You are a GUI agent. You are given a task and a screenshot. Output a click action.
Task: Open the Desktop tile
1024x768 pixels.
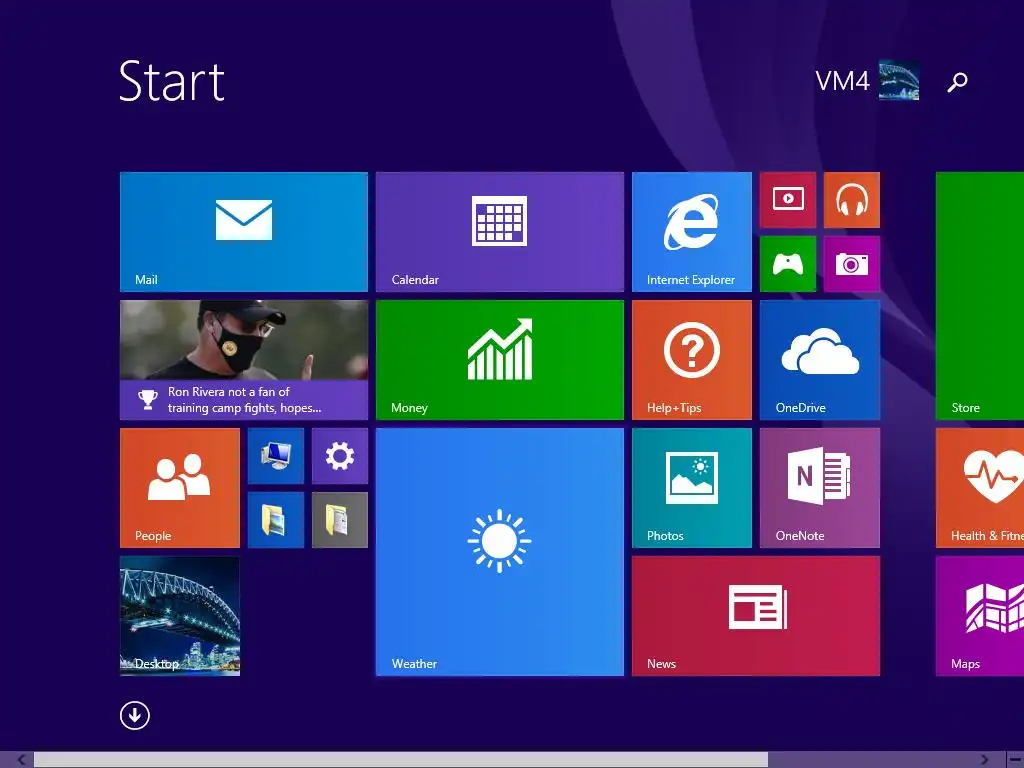[180, 616]
